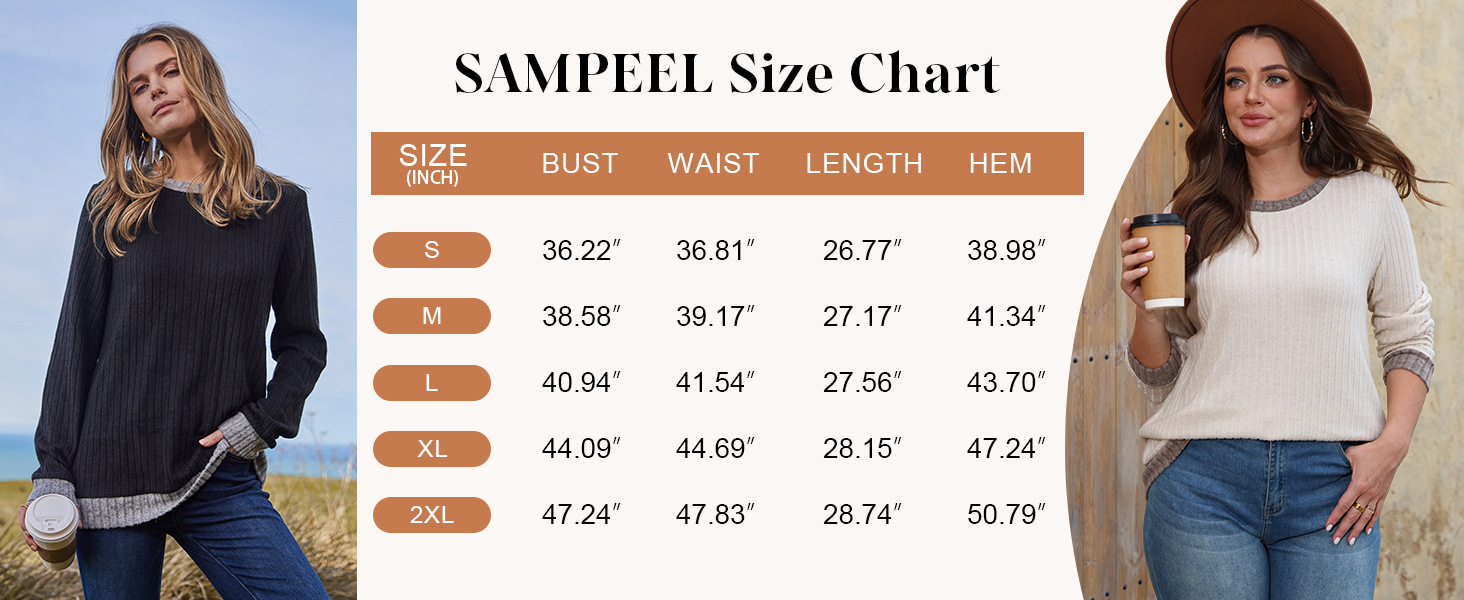Select the M size pill
The height and width of the screenshot is (600, 1464).
tap(432, 316)
